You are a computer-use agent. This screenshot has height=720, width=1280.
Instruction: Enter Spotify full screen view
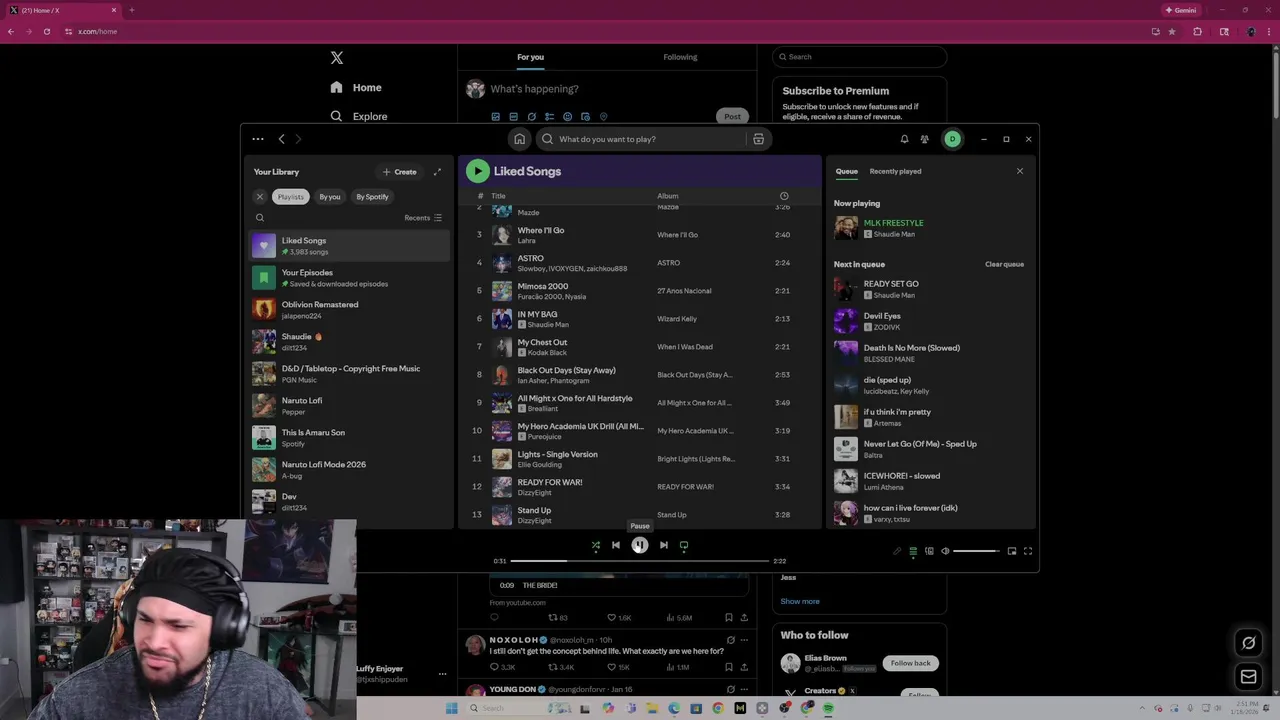click(1028, 551)
